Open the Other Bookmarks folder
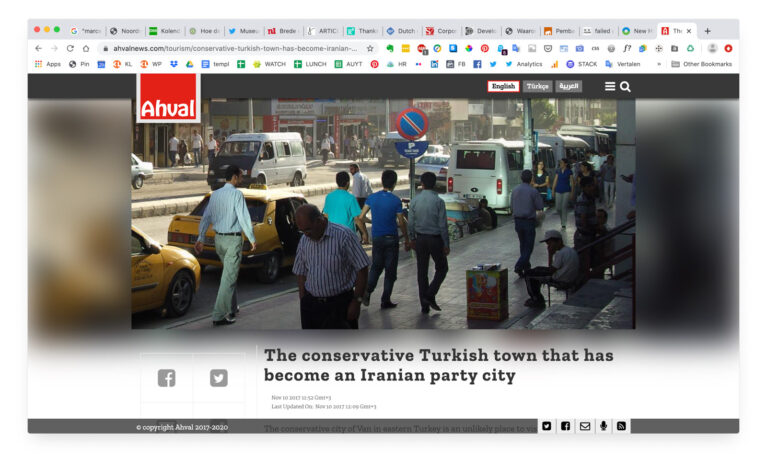This screenshot has width=767, height=470. click(702, 64)
